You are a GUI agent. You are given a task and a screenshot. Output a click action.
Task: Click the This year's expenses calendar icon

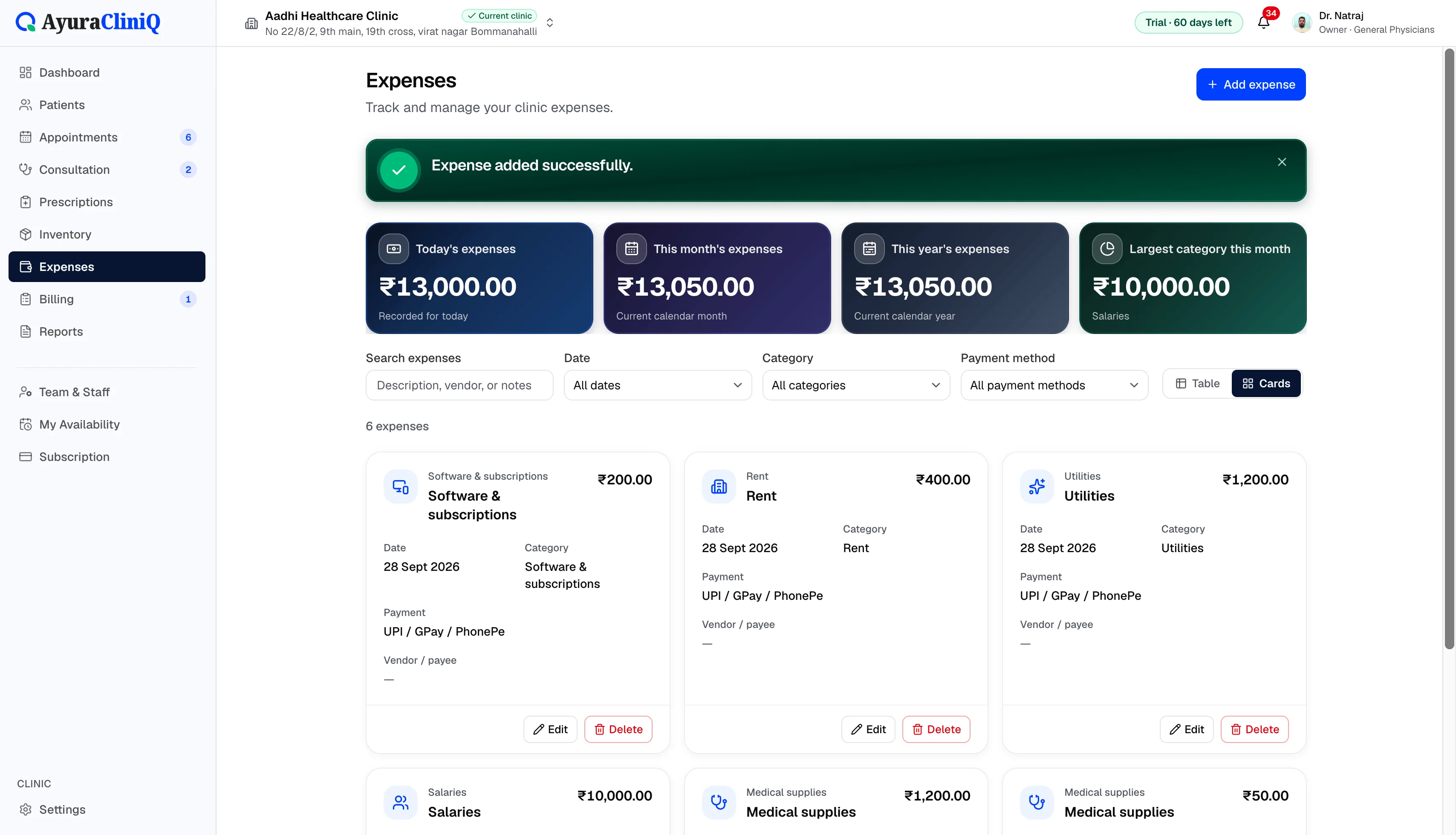(x=869, y=249)
